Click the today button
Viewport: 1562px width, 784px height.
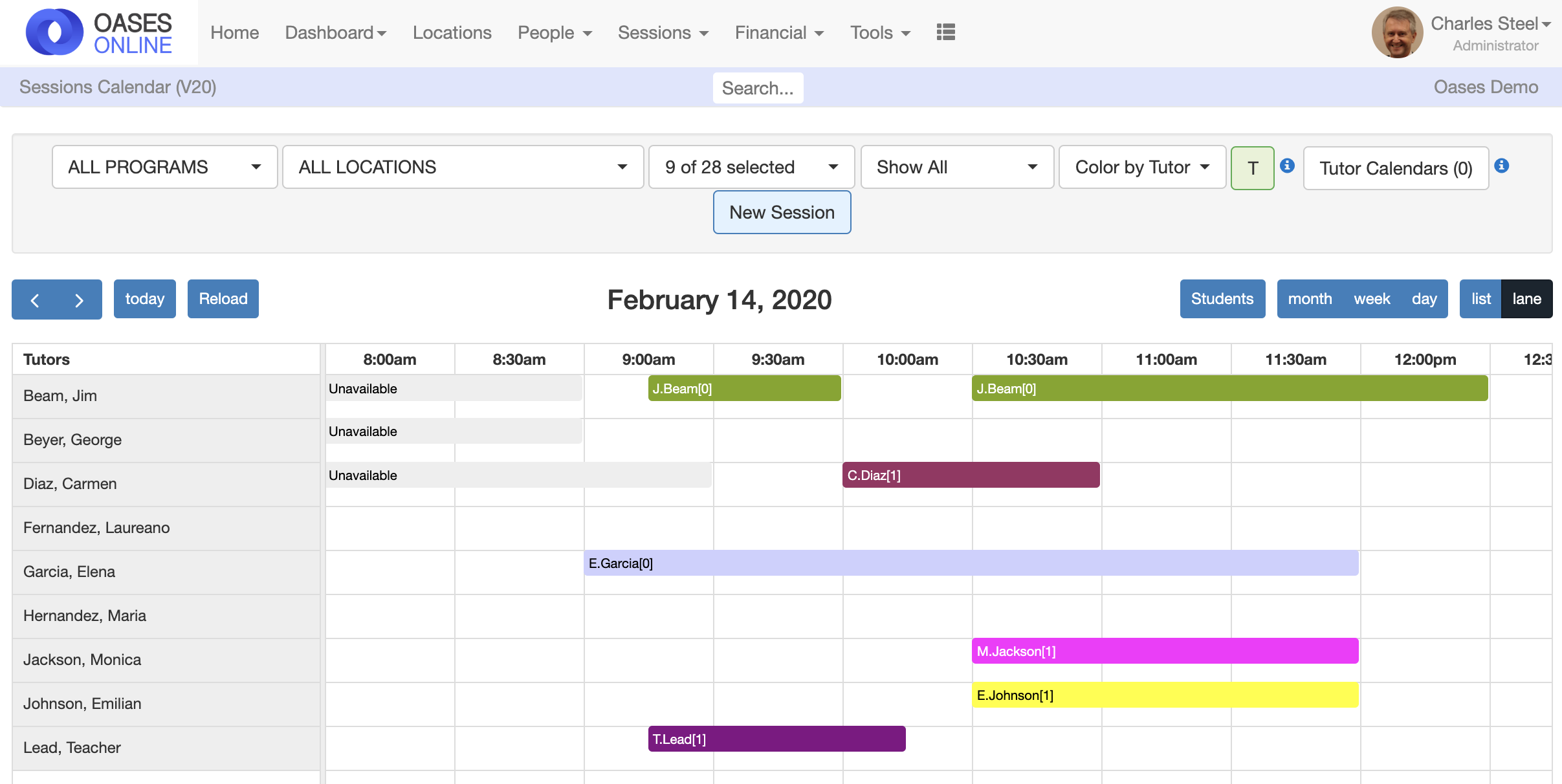(x=145, y=299)
